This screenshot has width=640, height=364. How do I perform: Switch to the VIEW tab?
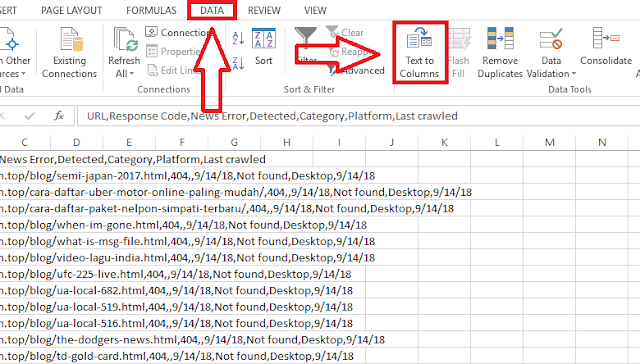315,10
